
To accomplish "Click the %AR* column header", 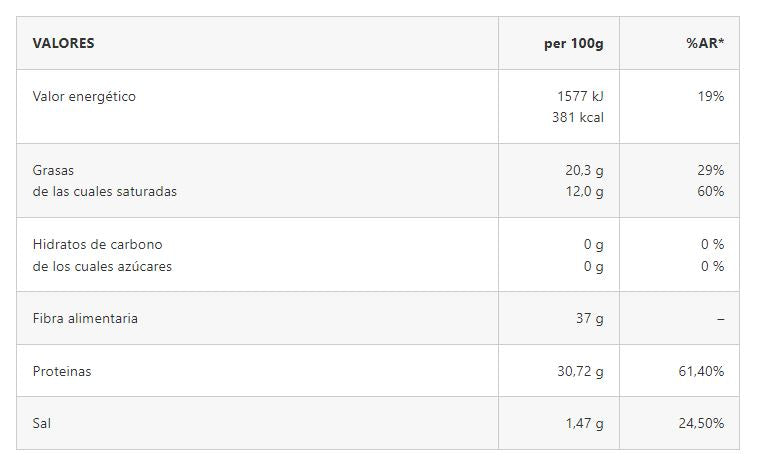I will pyautogui.click(x=705, y=43).
